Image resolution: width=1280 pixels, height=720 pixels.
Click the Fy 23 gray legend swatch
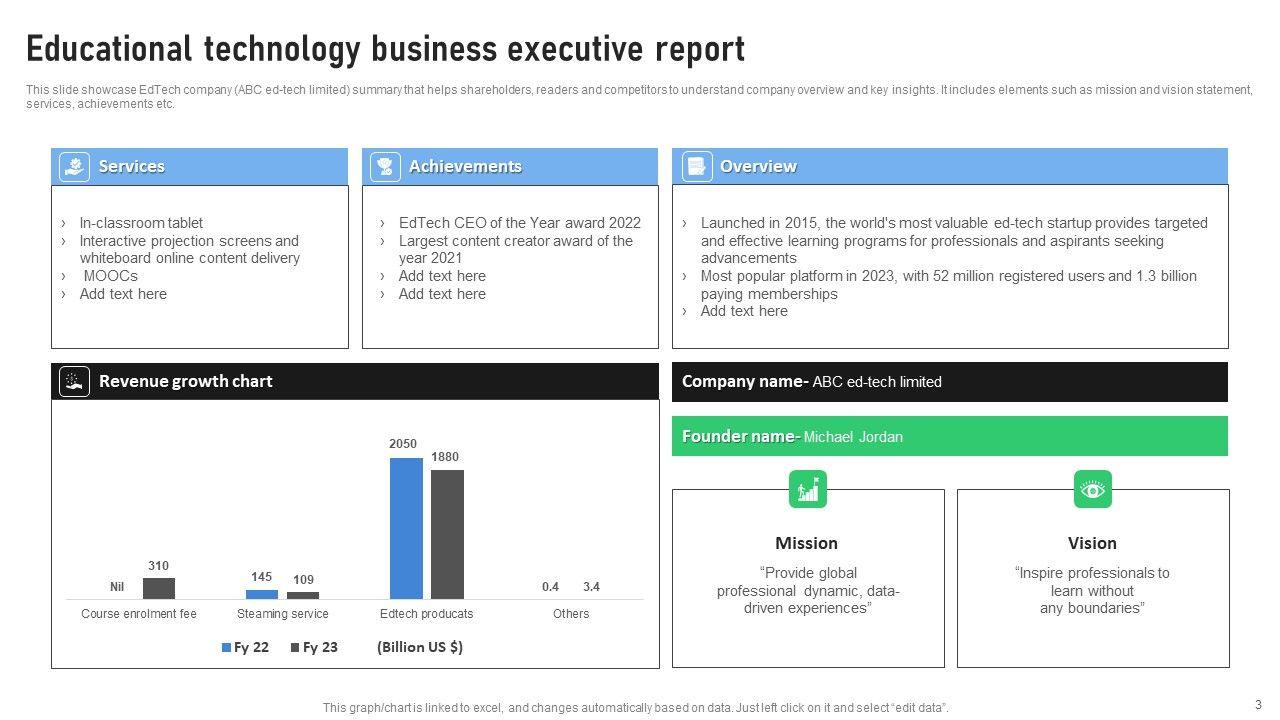tap(295, 648)
